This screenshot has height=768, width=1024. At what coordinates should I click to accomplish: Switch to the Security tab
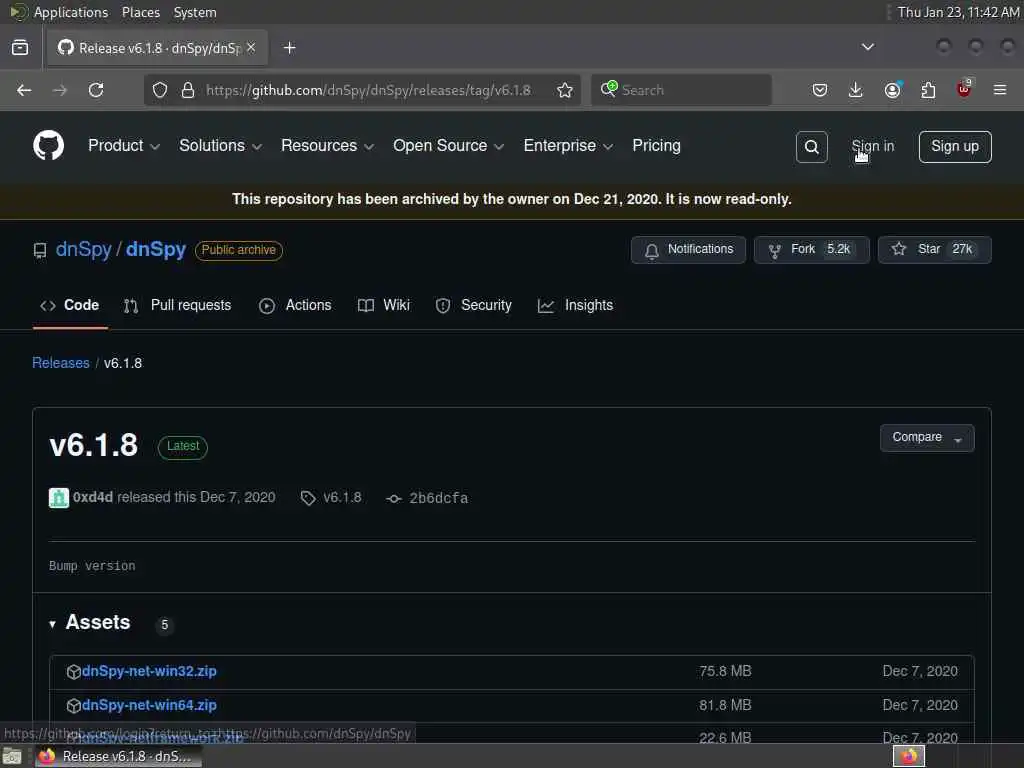[473, 305]
